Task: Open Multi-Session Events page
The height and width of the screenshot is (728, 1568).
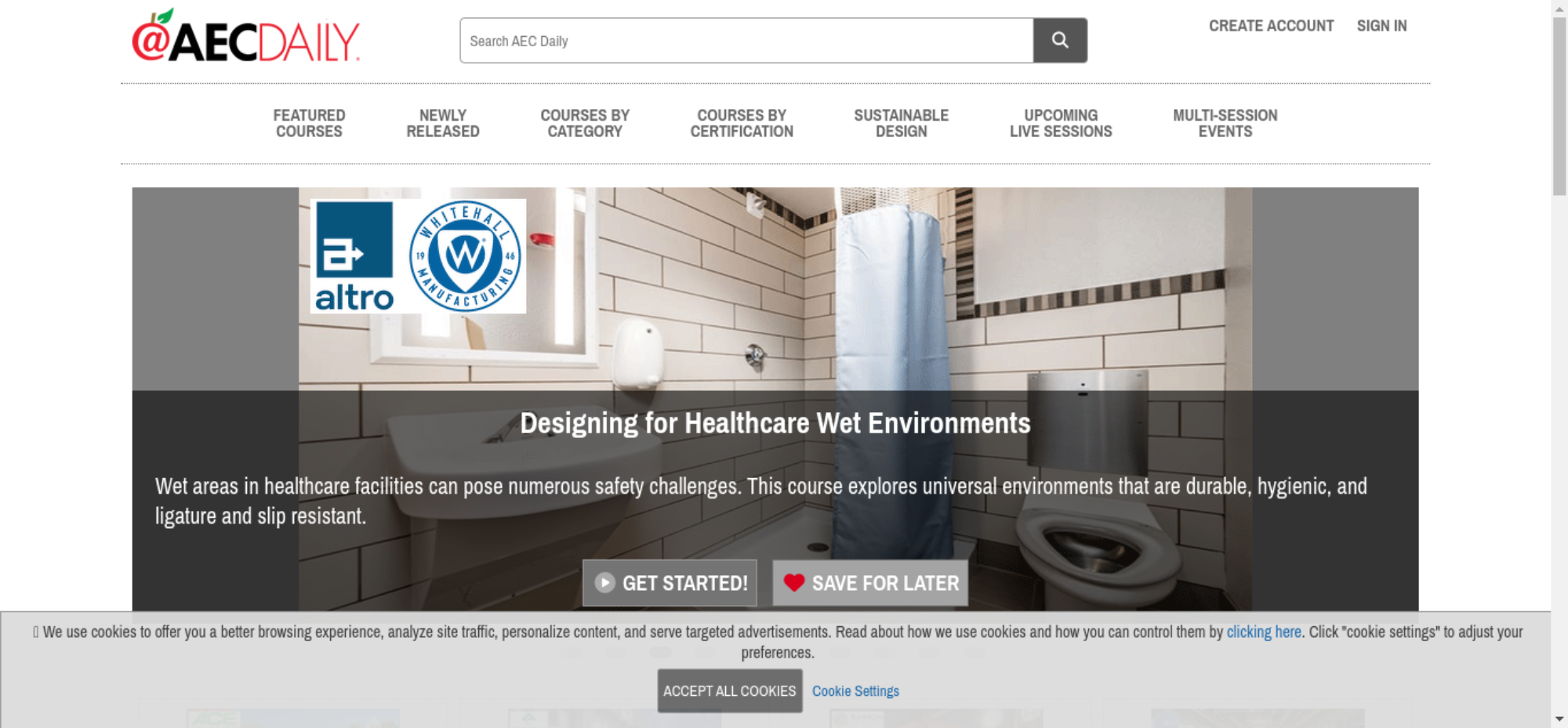Action: 1225,124
